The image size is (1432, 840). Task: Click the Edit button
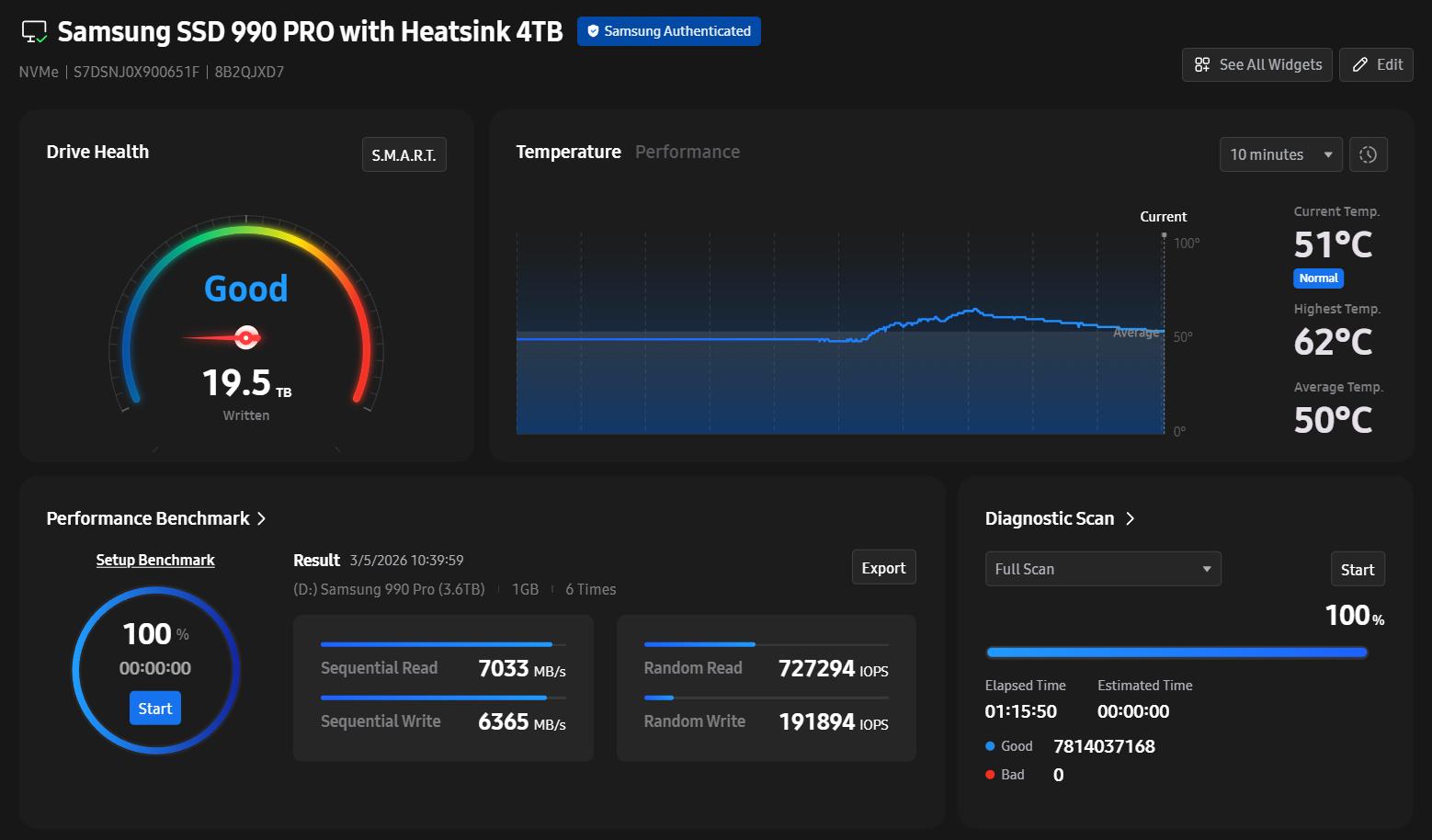coord(1376,64)
